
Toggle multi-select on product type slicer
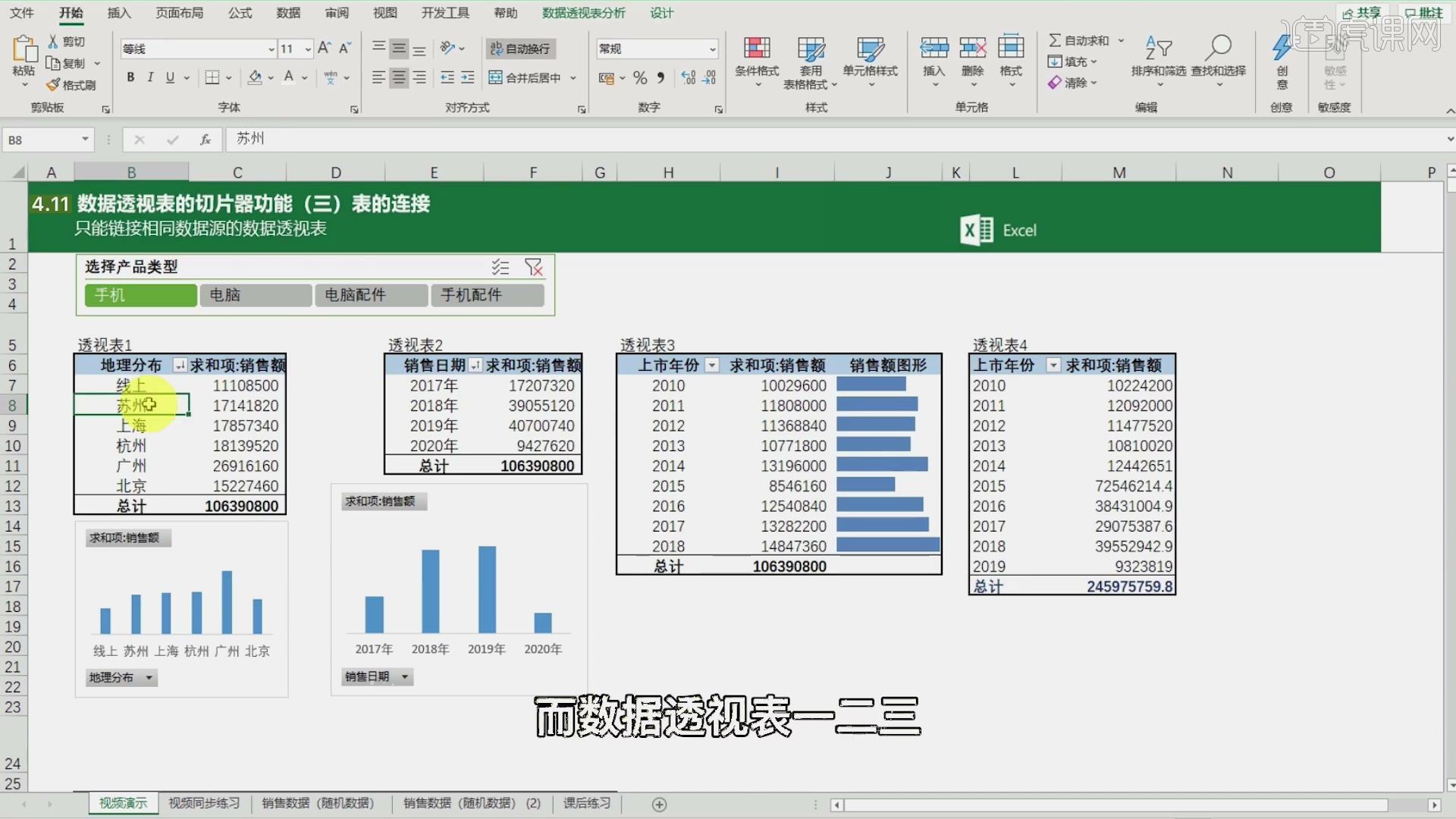(500, 267)
